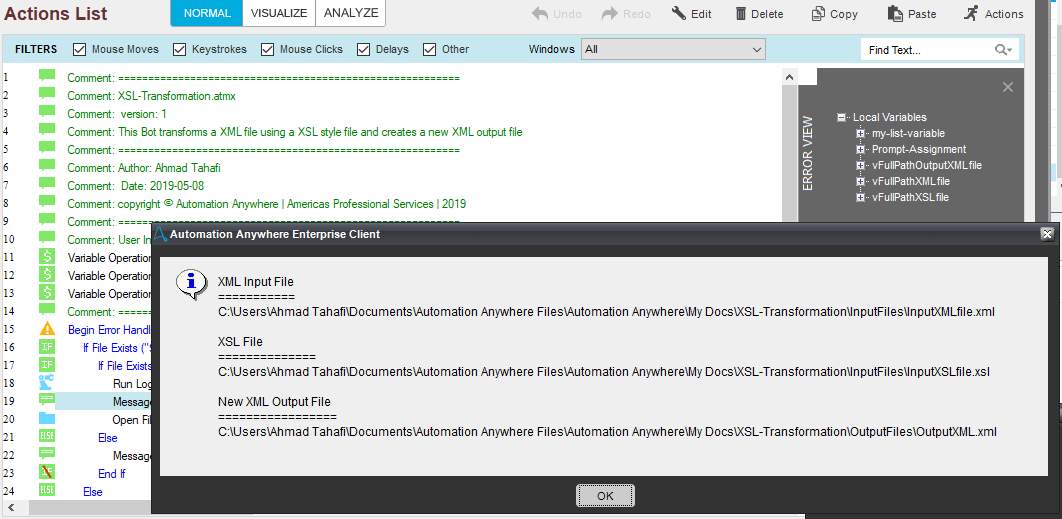Click the ELSE icon on line 21
1062x519 pixels.
(x=47, y=436)
